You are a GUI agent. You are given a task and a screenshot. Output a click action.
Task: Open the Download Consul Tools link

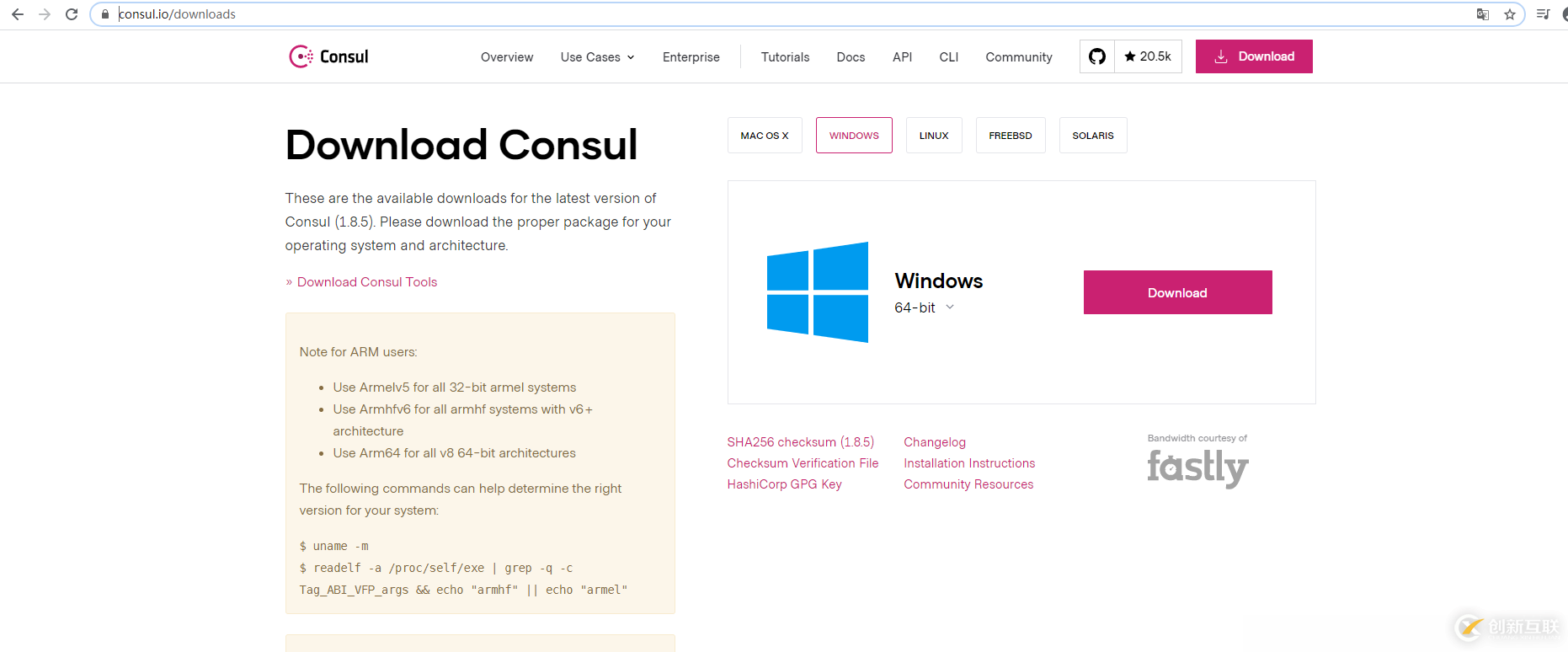pos(367,282)
